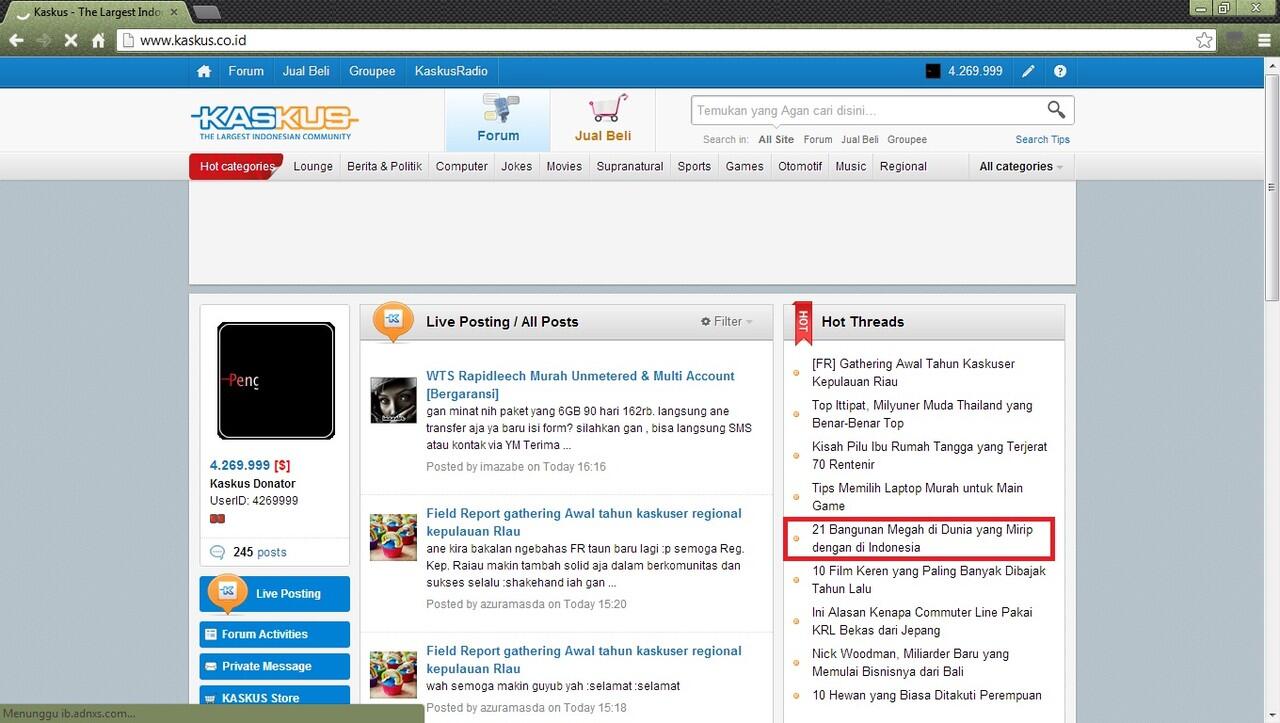1280x723 pixels.
Task: Open hot thread Top Ittipat Milyuner Muda
Action: (x=922, y=414)
